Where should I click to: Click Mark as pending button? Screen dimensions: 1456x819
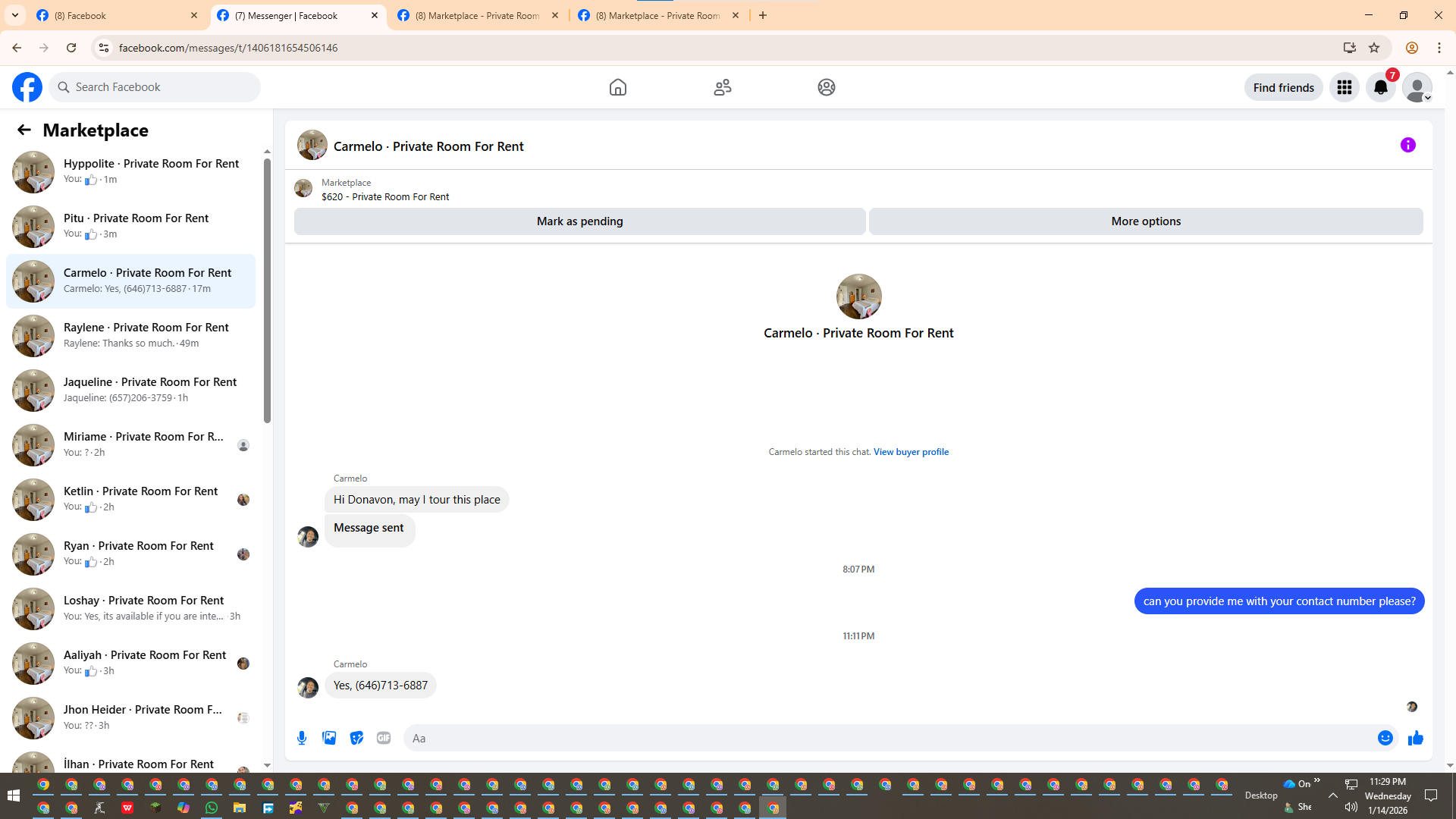(579, 221)
